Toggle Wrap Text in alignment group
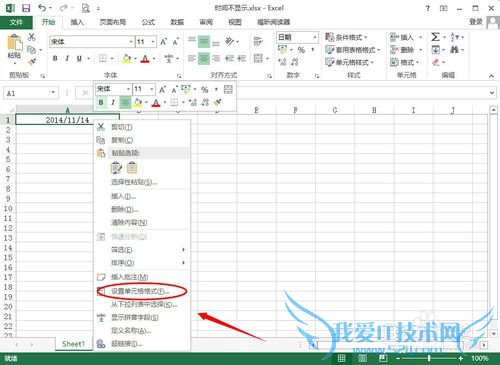500x365 pixels. pyautogui.click(x=258, y=41)
